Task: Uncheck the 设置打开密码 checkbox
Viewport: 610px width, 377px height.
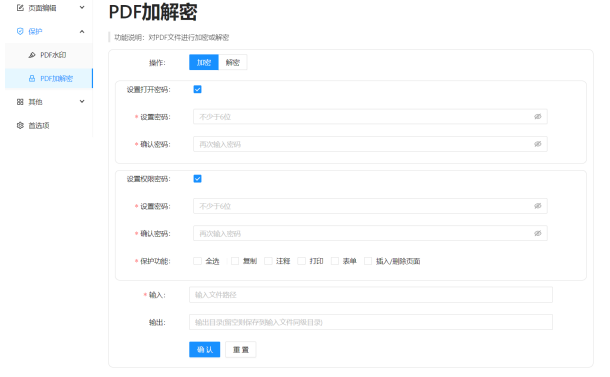Action: (x=198, y=89)
